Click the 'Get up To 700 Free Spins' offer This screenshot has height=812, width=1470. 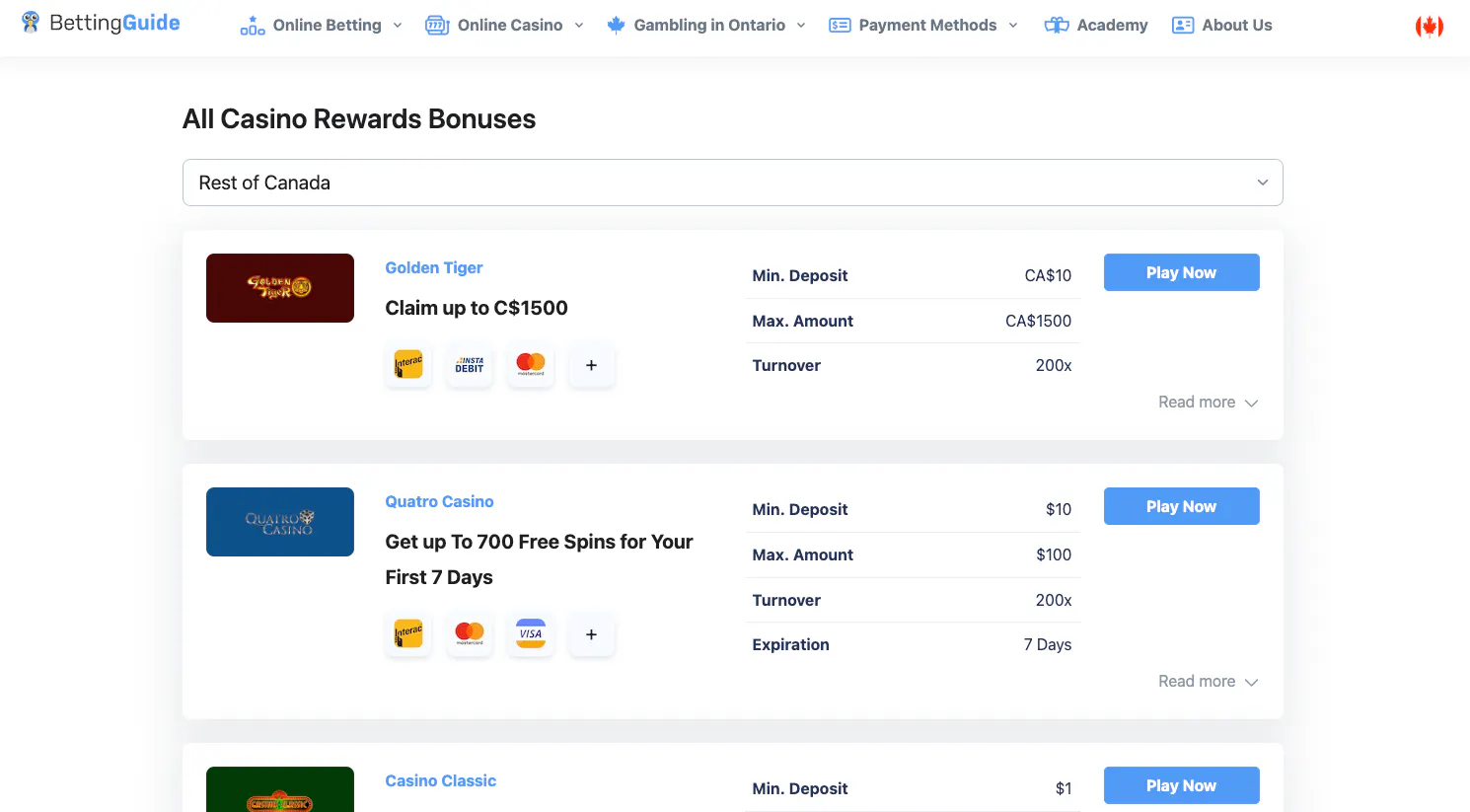coord(540,559)
